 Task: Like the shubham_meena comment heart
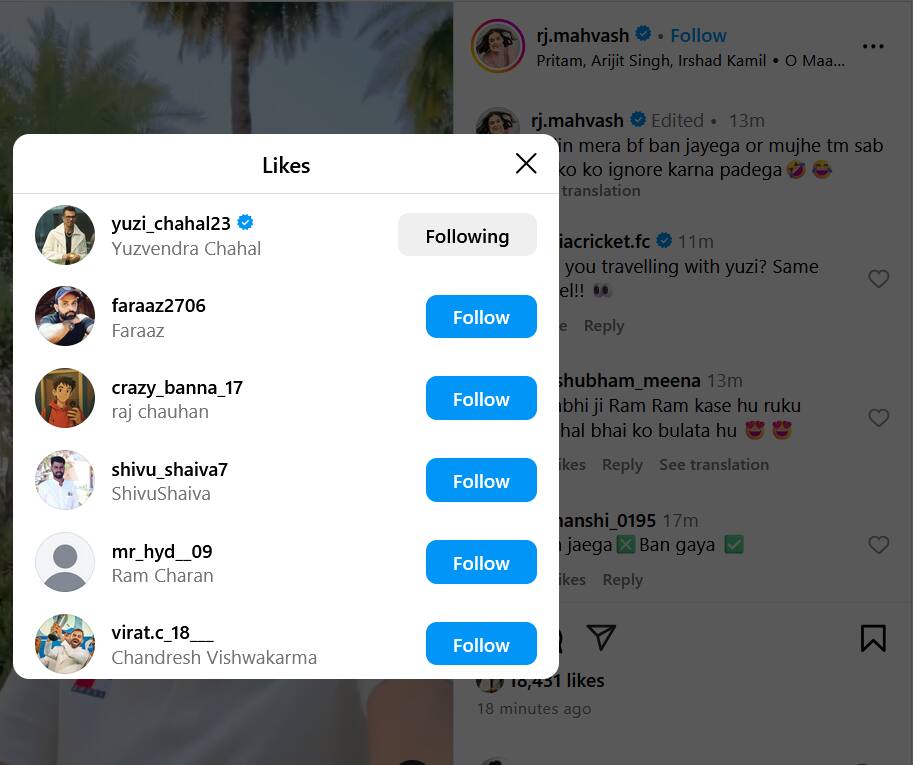[x=879, y=418]
